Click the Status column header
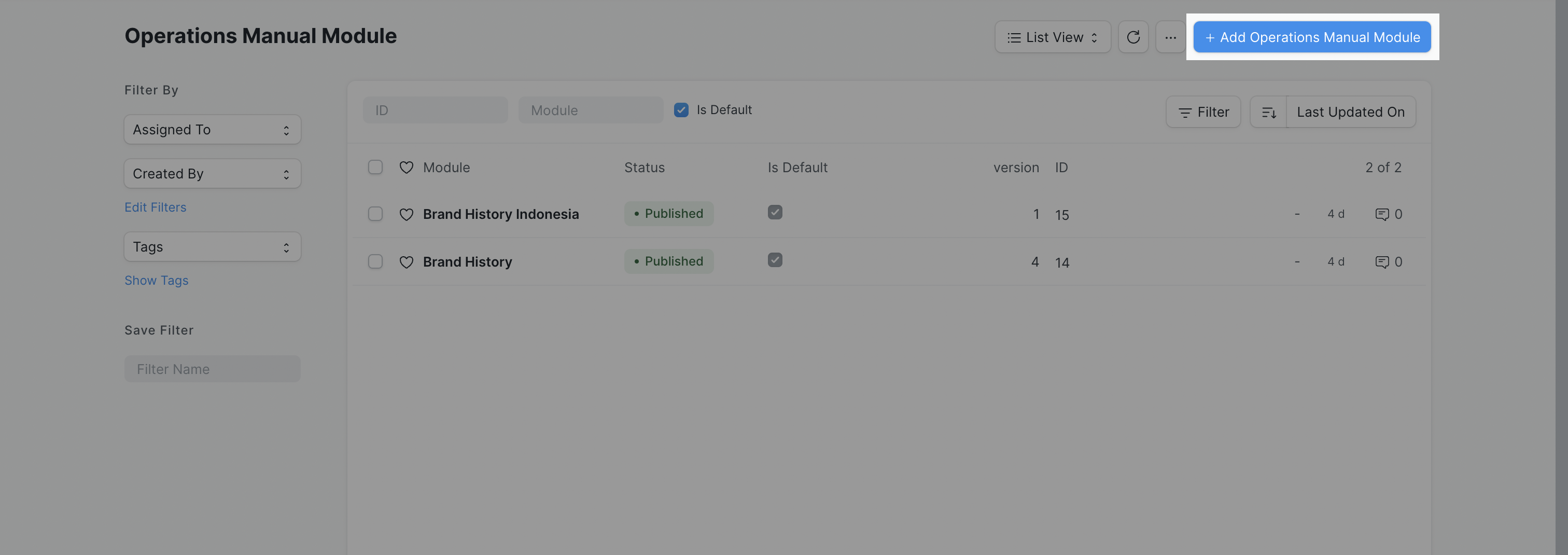 click(644, 168)
